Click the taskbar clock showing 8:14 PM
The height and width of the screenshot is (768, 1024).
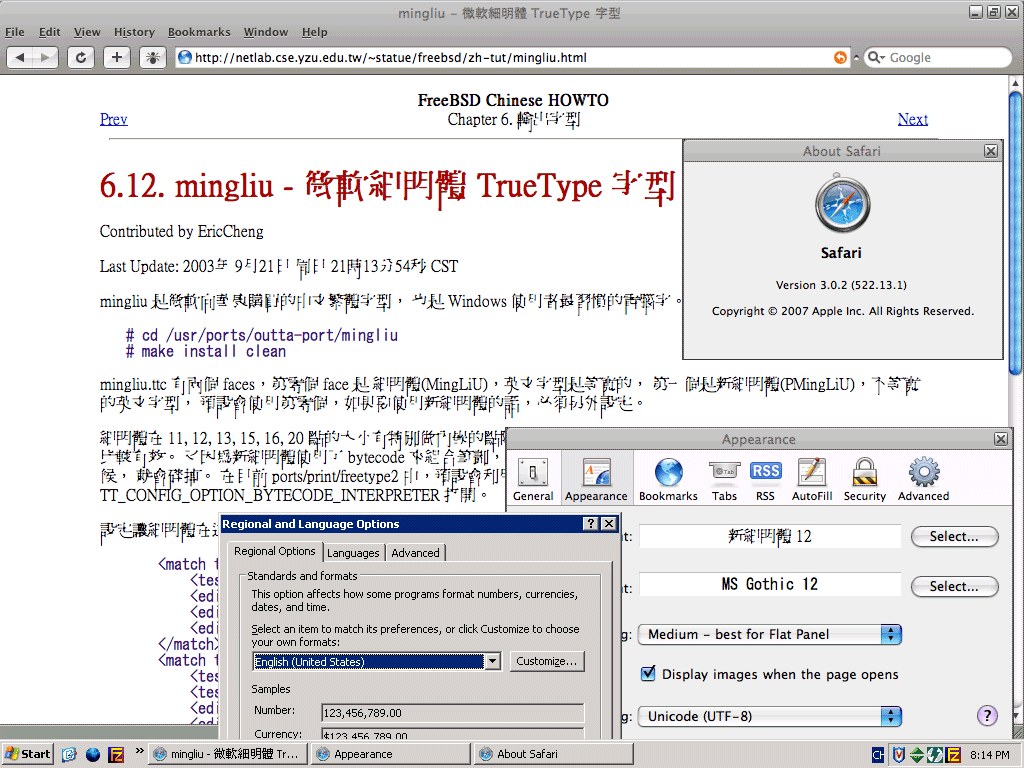coord(989,755)
